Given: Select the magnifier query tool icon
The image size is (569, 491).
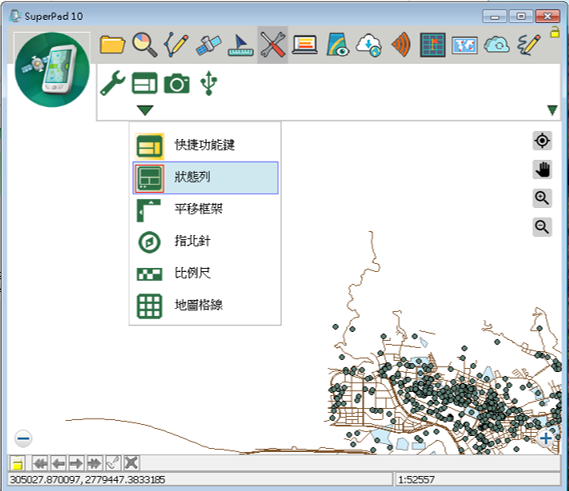Looking at the screenshot, I should (x=144, y=45).
